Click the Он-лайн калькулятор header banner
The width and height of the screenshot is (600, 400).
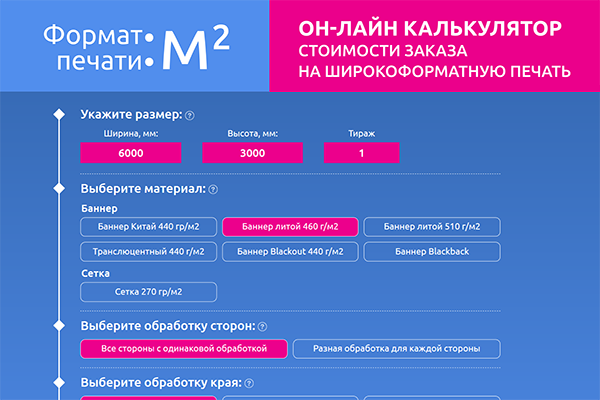pos(434,47)
